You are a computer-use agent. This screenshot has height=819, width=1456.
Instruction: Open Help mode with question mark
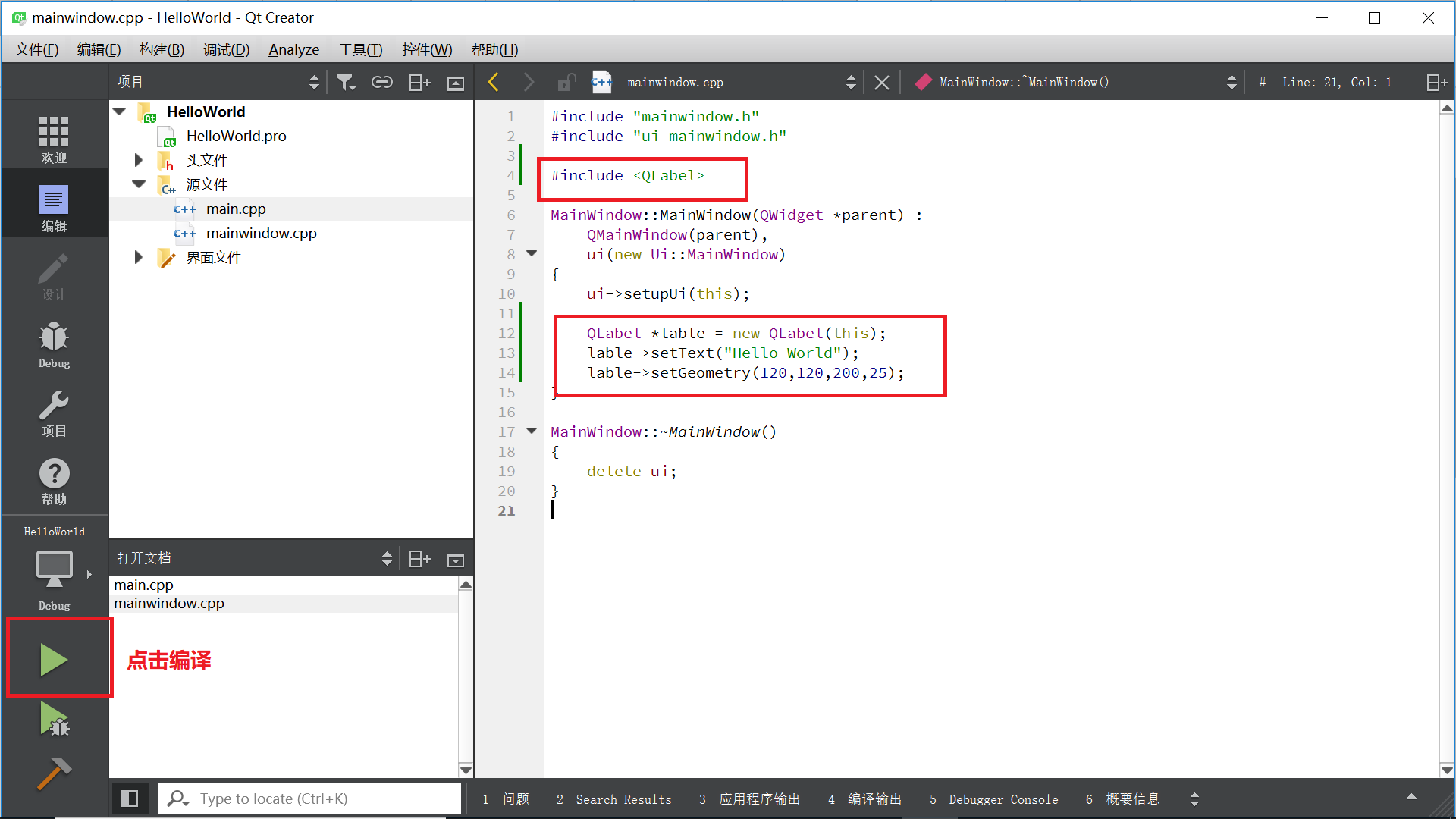54,482
